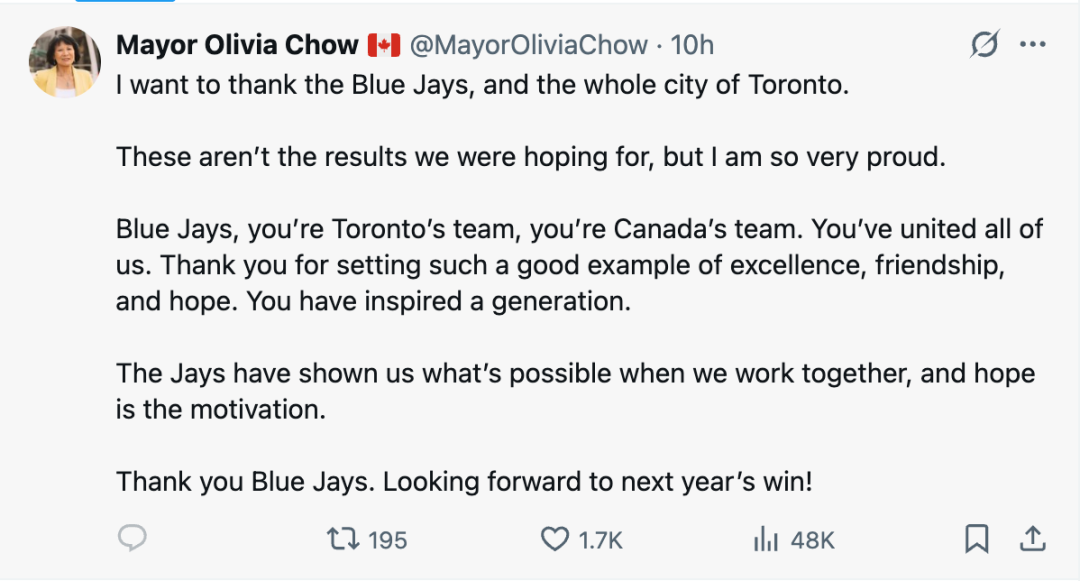Open the post via 10h timestamp
The image size is (1080, 581).
(692, 45)
